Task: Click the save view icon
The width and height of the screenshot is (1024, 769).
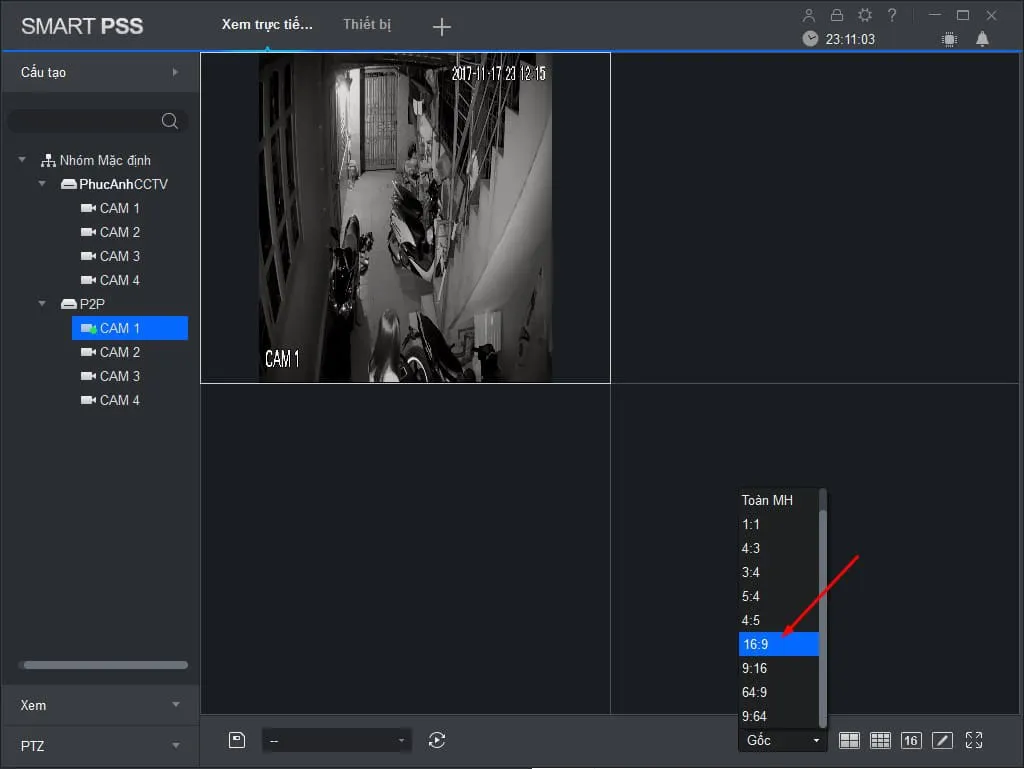Action: click(237, 740)
